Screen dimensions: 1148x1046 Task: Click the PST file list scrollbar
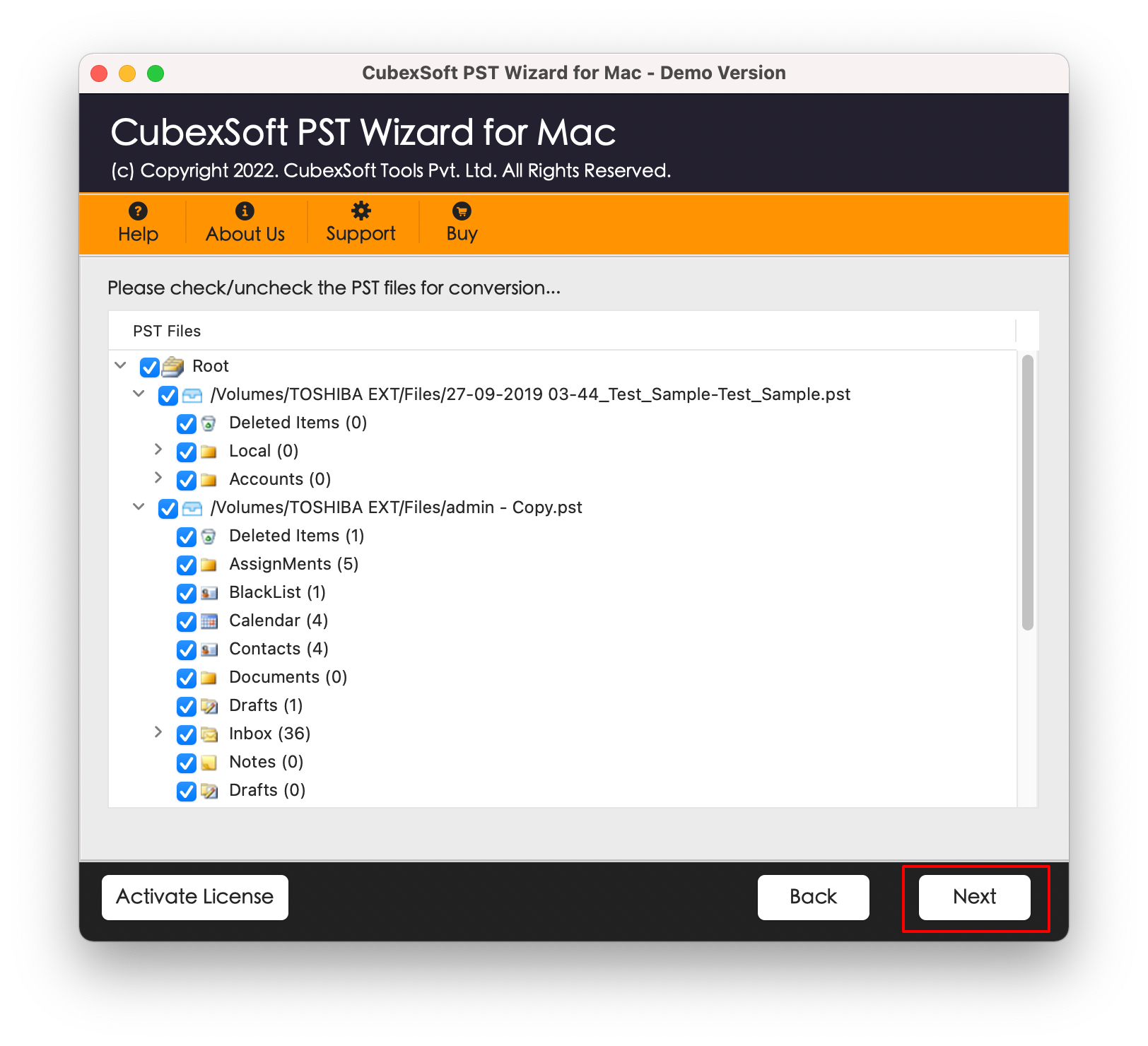(1028, 493)
